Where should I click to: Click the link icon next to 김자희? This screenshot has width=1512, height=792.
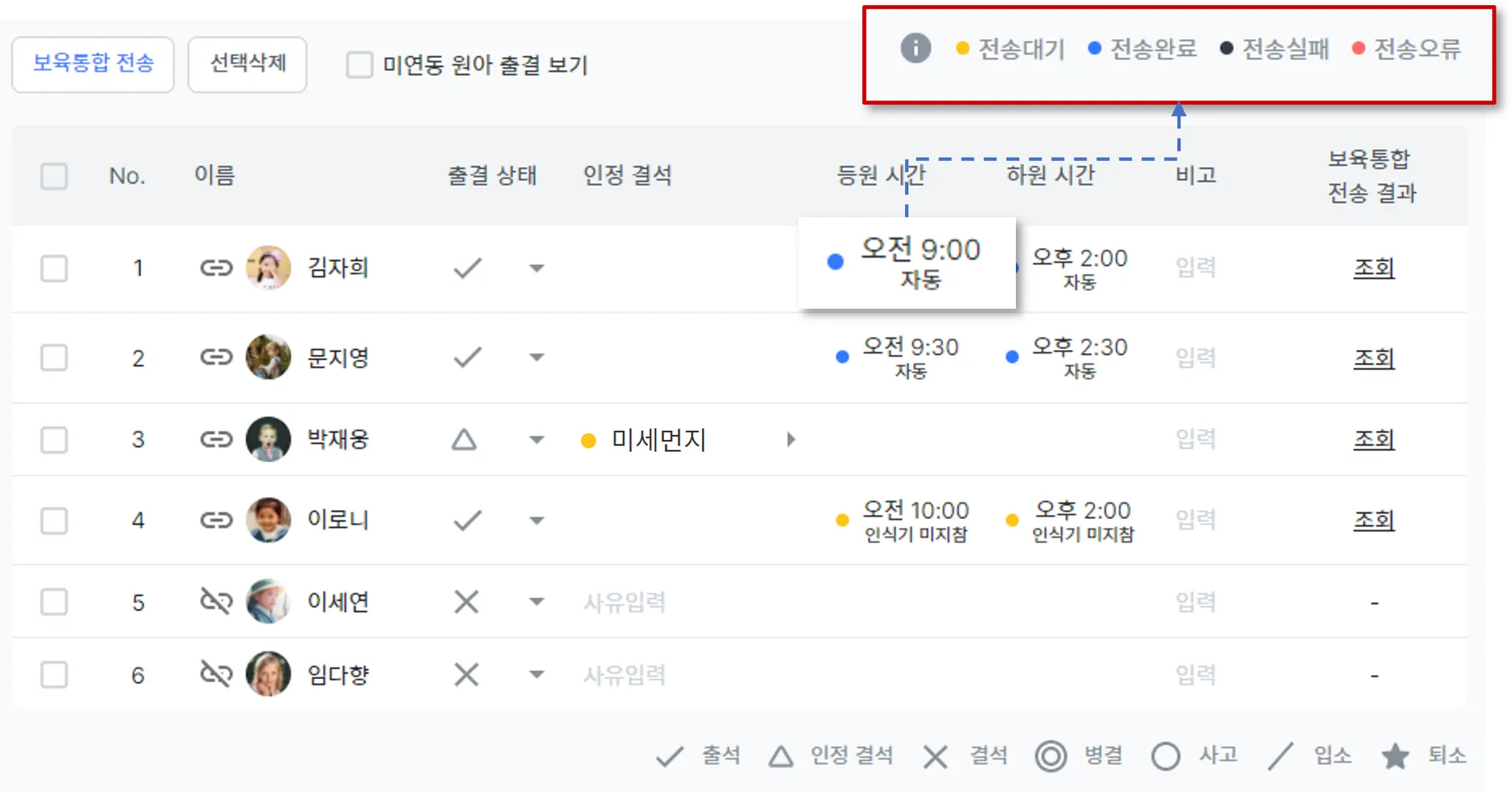216,268
